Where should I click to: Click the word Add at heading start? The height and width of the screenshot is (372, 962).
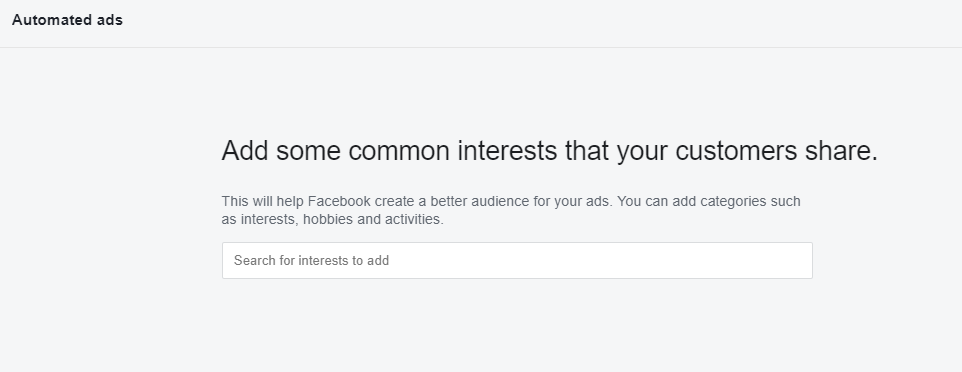245,150
